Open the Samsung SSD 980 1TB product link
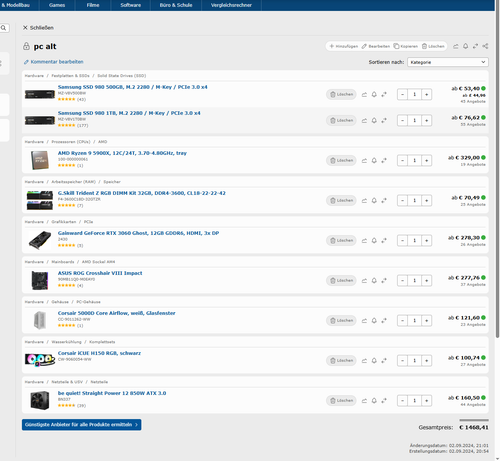The image size is (500, 461). (129, 113)
